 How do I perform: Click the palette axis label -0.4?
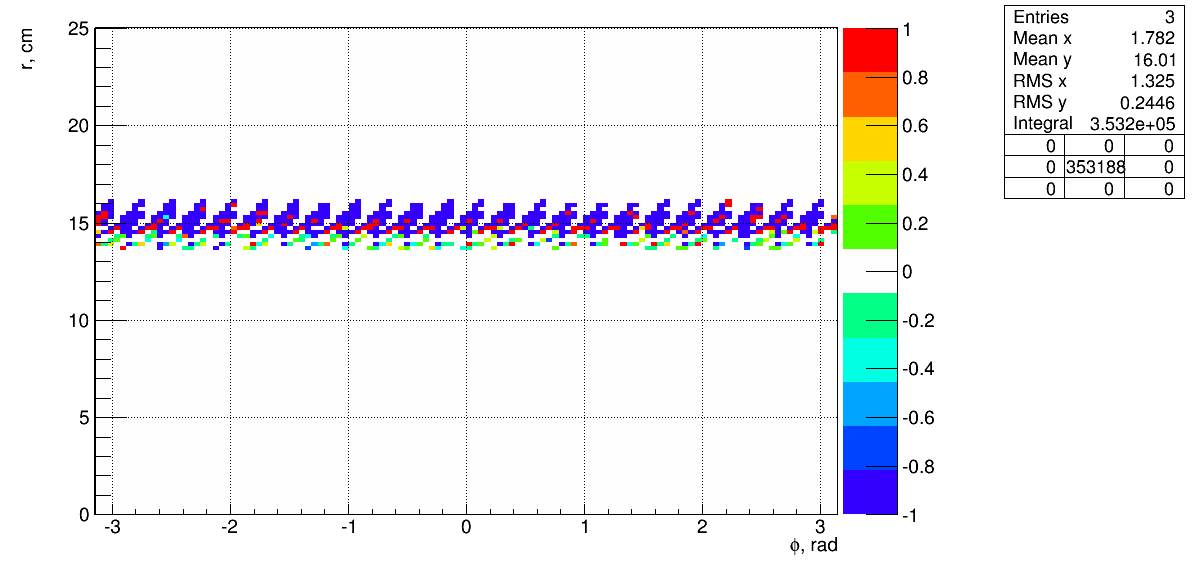[x=918, y=369]
